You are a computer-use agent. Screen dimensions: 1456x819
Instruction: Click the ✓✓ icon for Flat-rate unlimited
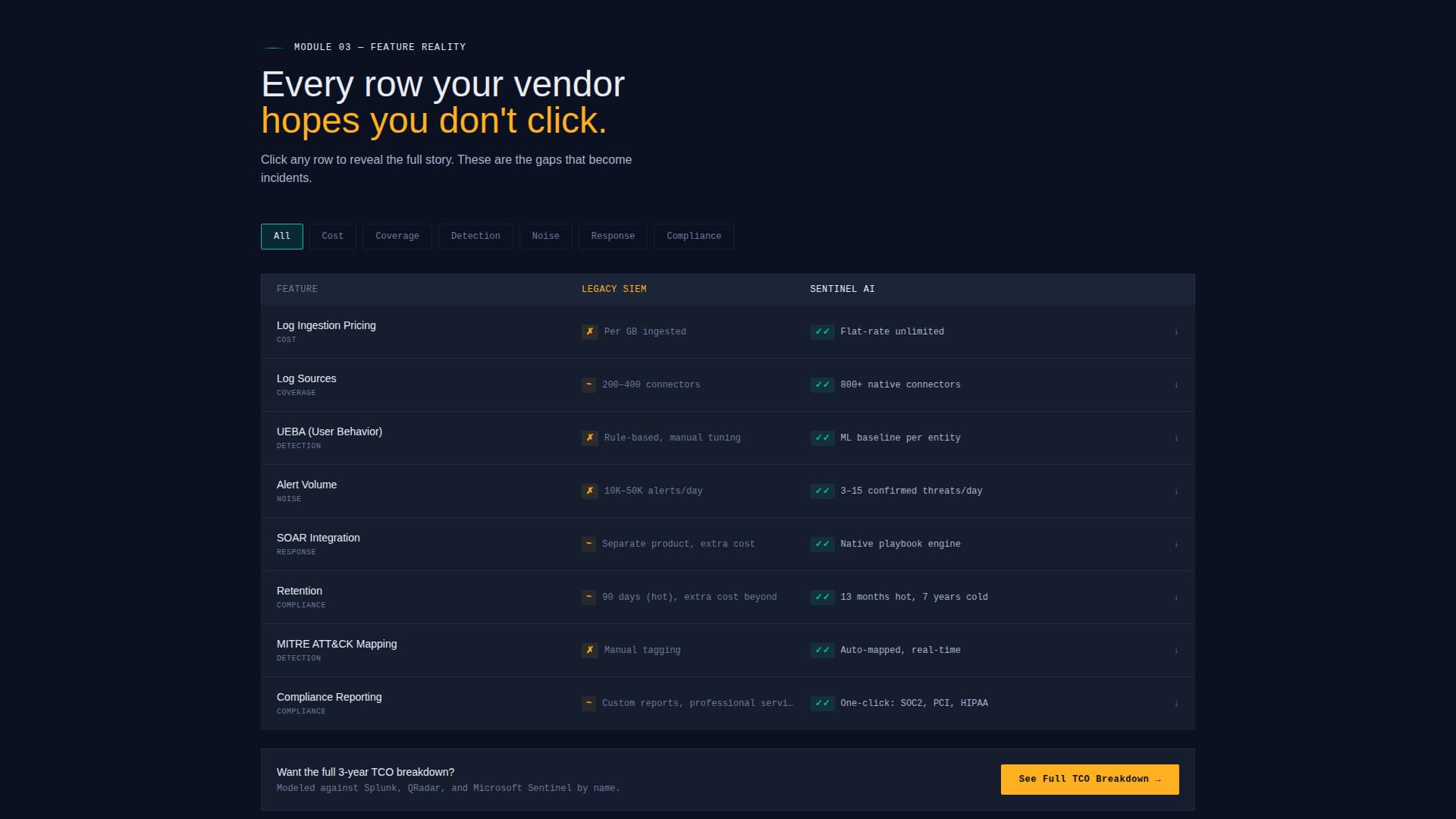(x=822, y=331)
